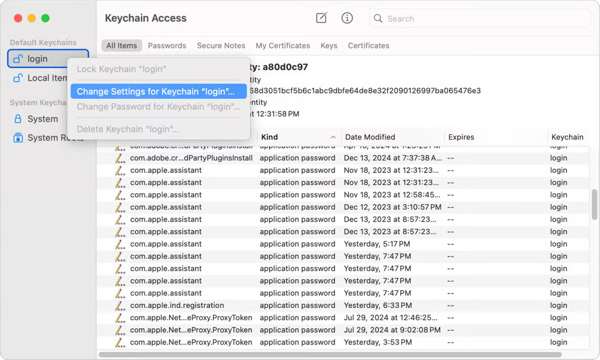Switch to the Passwords tab
Screen dimensions: 600x360
(167, 46)
